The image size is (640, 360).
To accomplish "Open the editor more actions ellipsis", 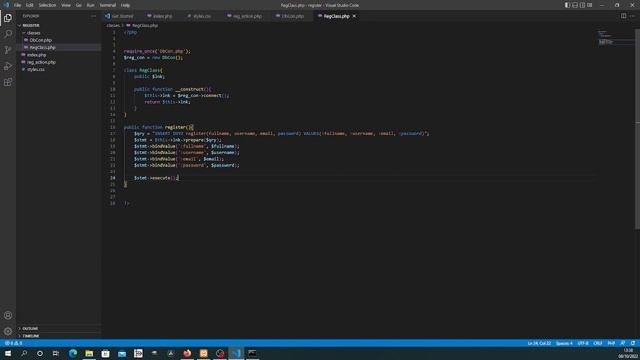I will coord(632,16).
